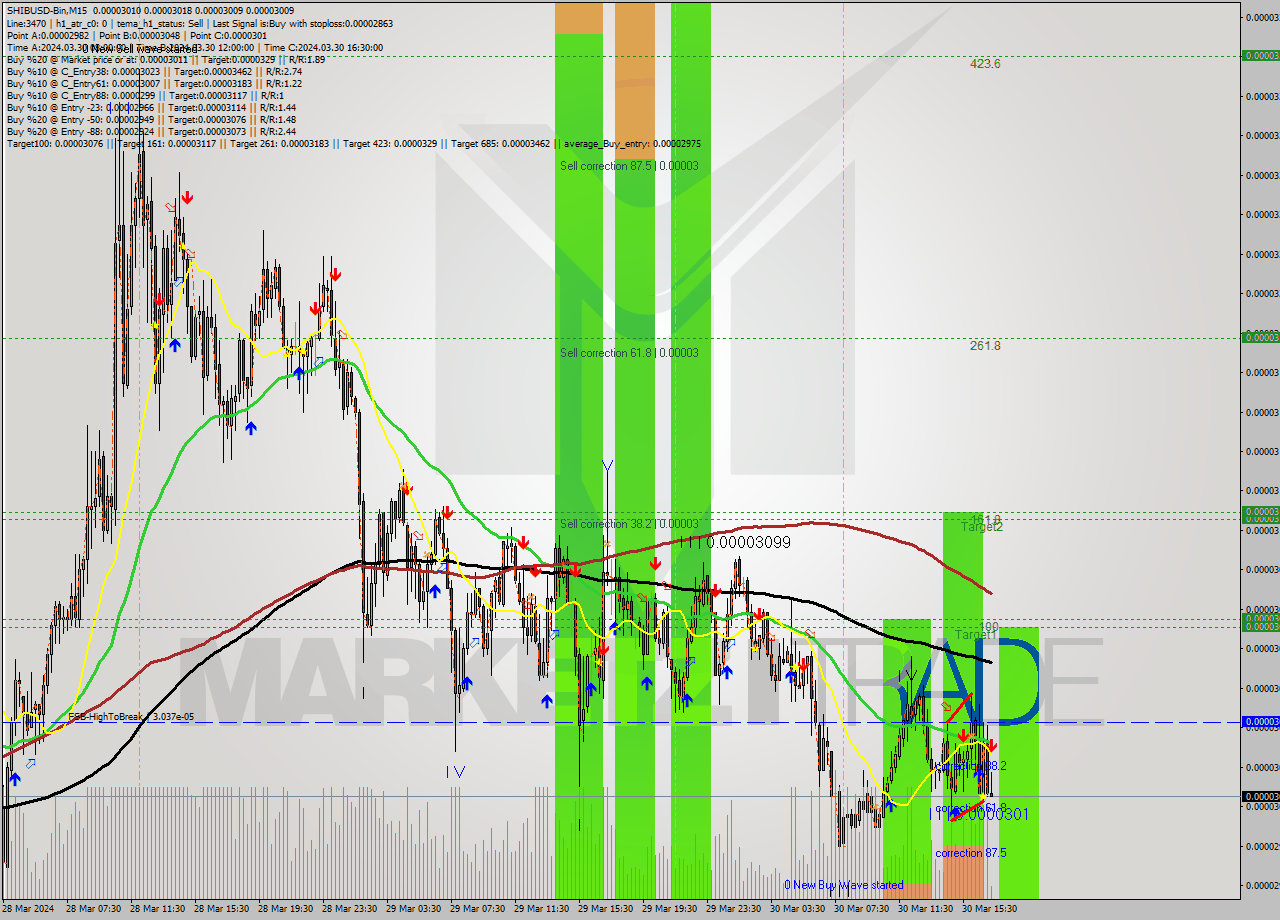Screen dimensions: 1280x920
Task: Select the Target2 label
Action: tap(982, 526)
